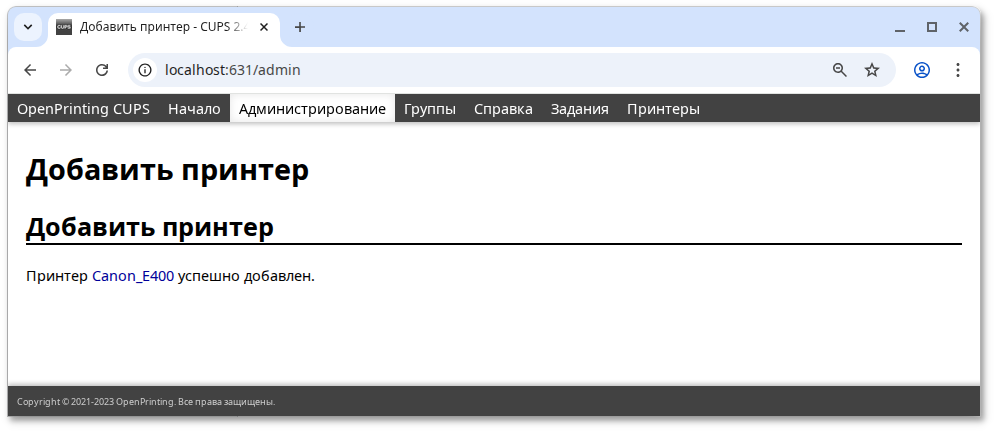Select the Добавить принтер browser tab
Viewport: 994px width, 431px height.
(x=164, y=28)
